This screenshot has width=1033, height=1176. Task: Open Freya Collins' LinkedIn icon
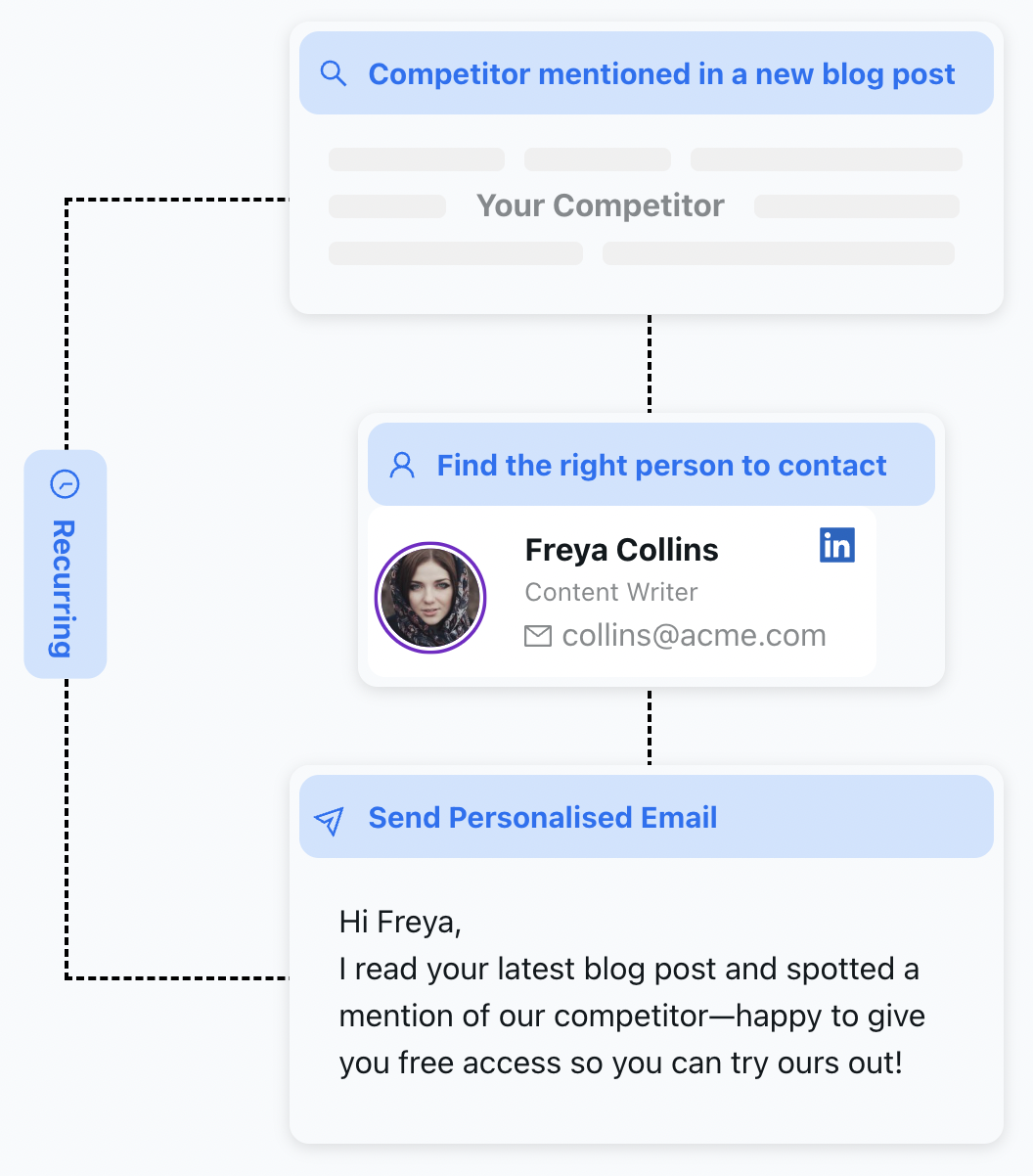837,545
